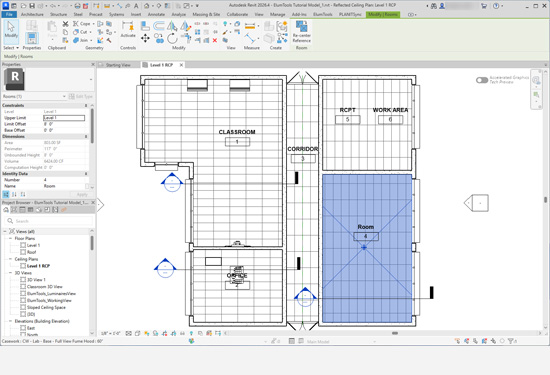Open the Select dropdown under Modify
The width and height of the screenshot is (550, 375).
point(11,48)
